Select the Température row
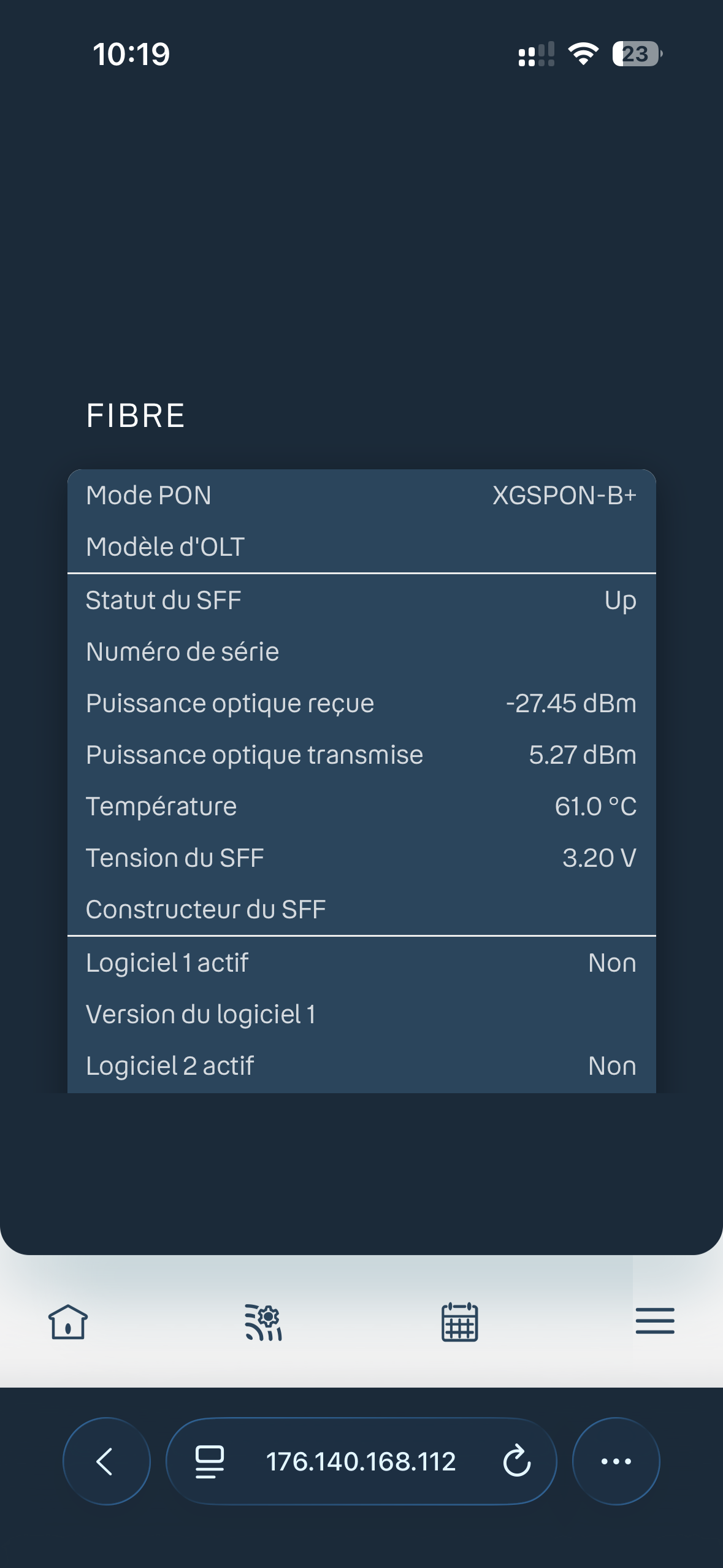 [362, 806]
